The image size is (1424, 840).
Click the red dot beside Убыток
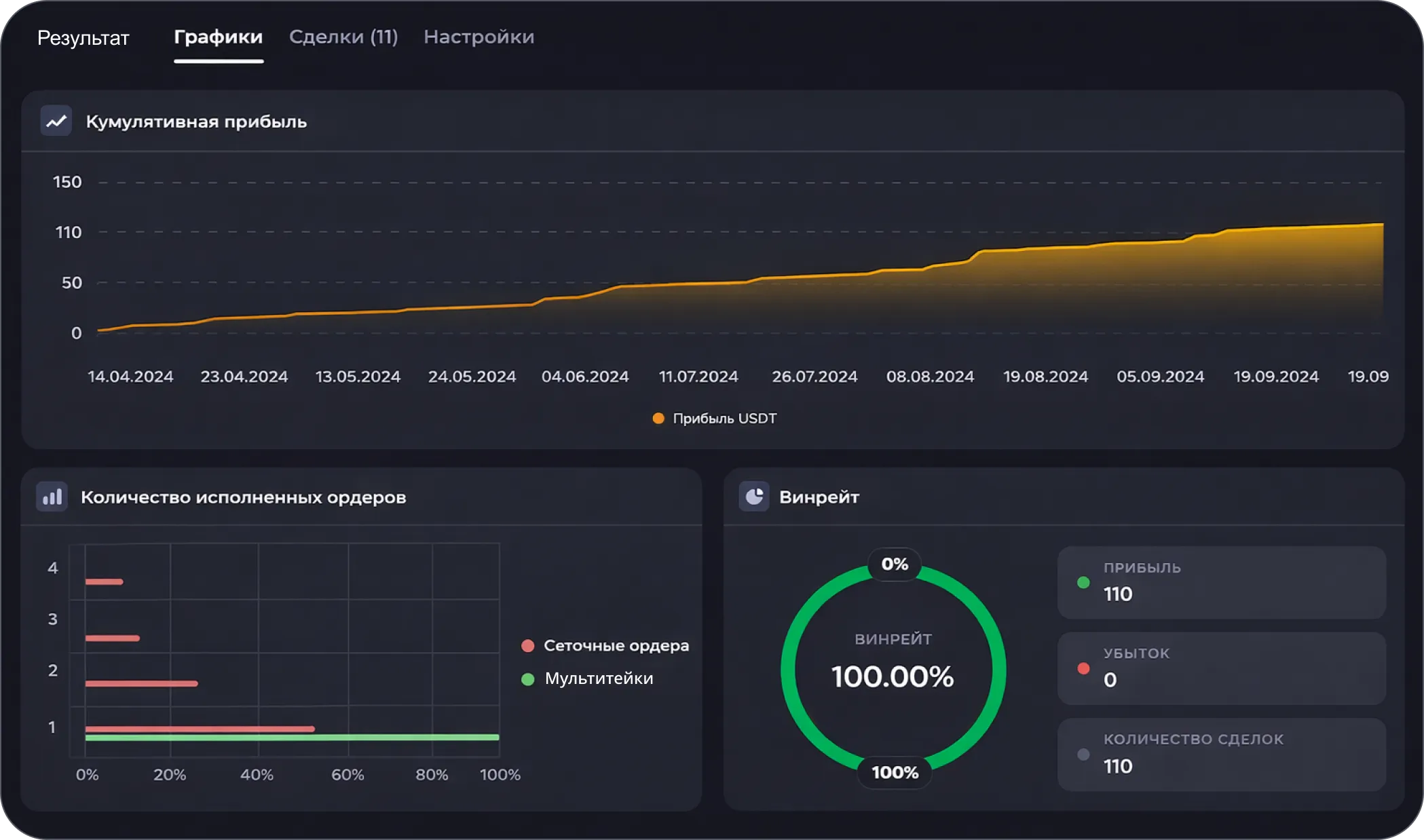pos(1083,668)
